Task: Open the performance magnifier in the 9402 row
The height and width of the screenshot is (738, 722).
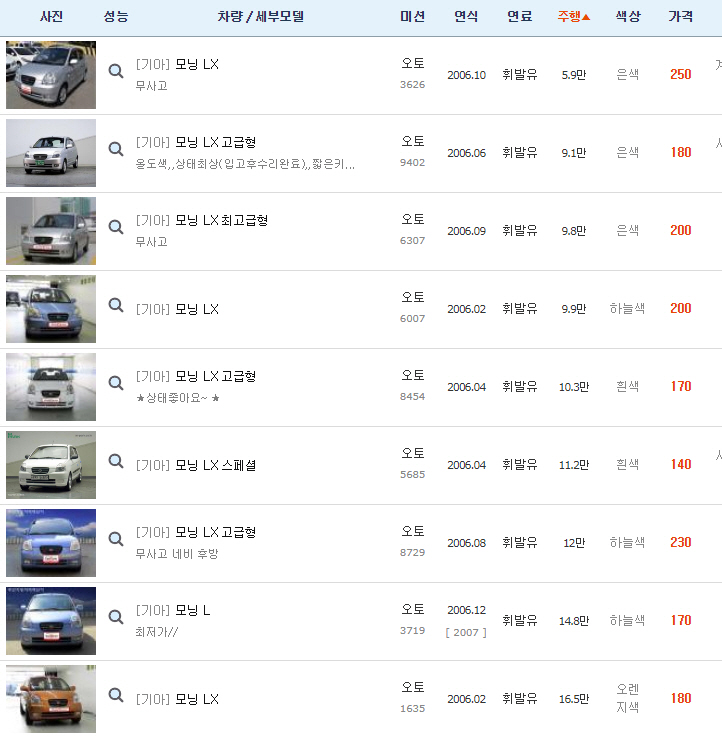Action: (116, 149)
